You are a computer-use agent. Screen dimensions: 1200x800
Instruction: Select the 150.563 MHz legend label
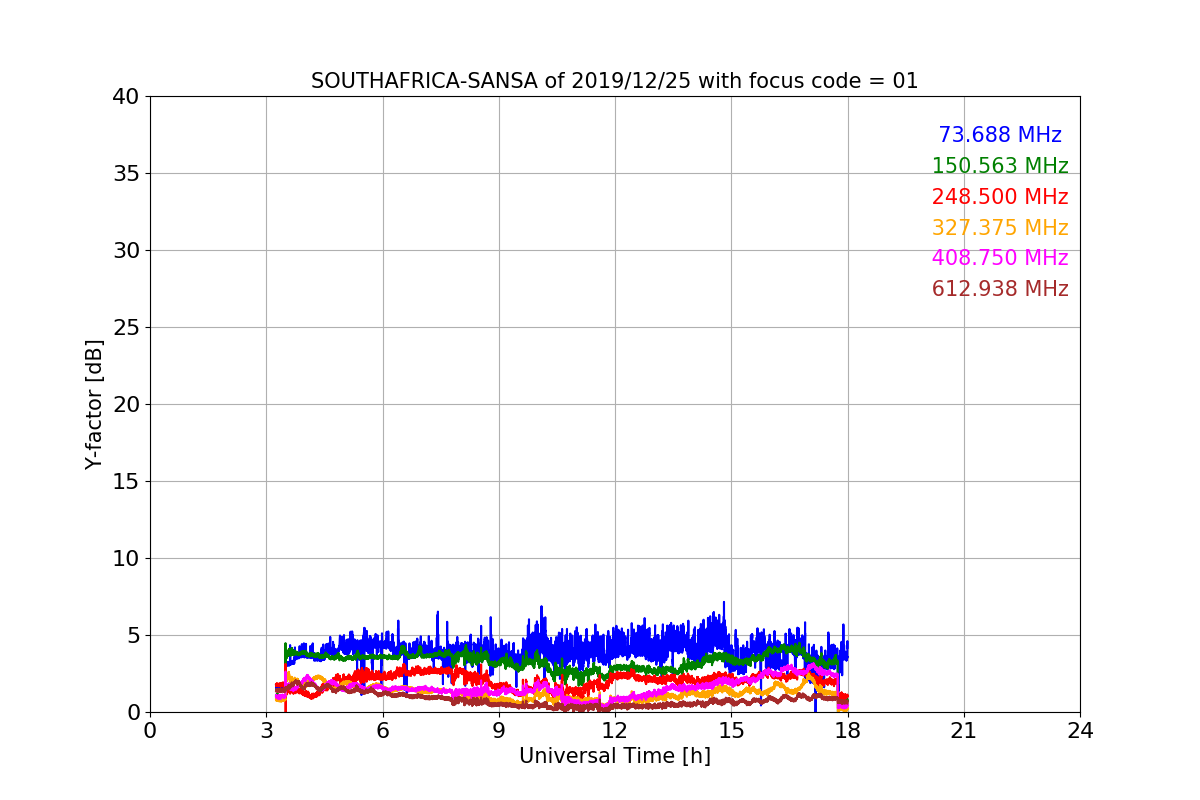[1000, 166]
